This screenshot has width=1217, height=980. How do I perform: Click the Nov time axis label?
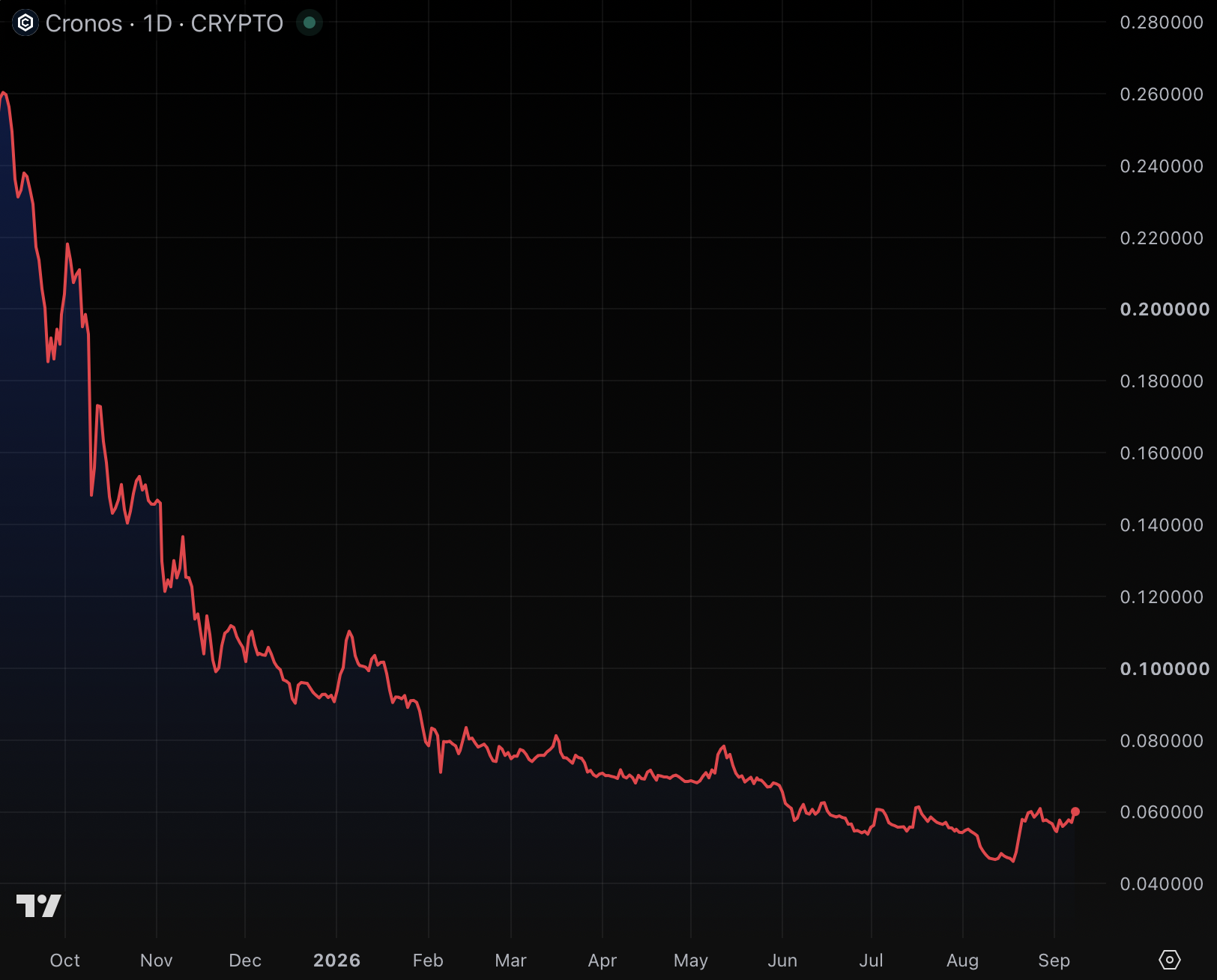[x=157, y=961]
